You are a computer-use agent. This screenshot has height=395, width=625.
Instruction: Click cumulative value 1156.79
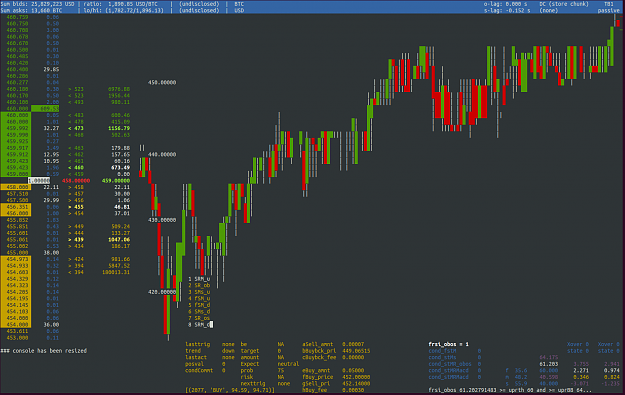pyautogui.click(x=119, y=128)
